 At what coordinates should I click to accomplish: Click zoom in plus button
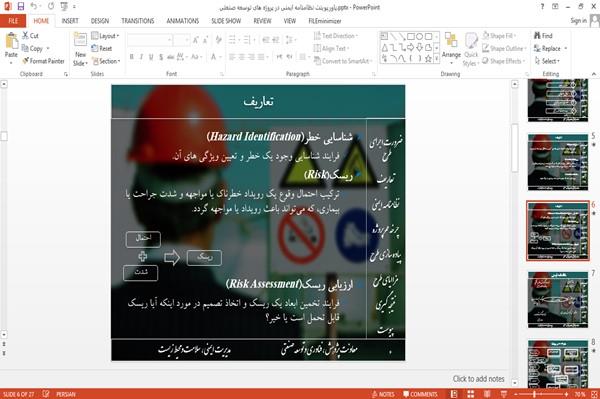(566, 394)
